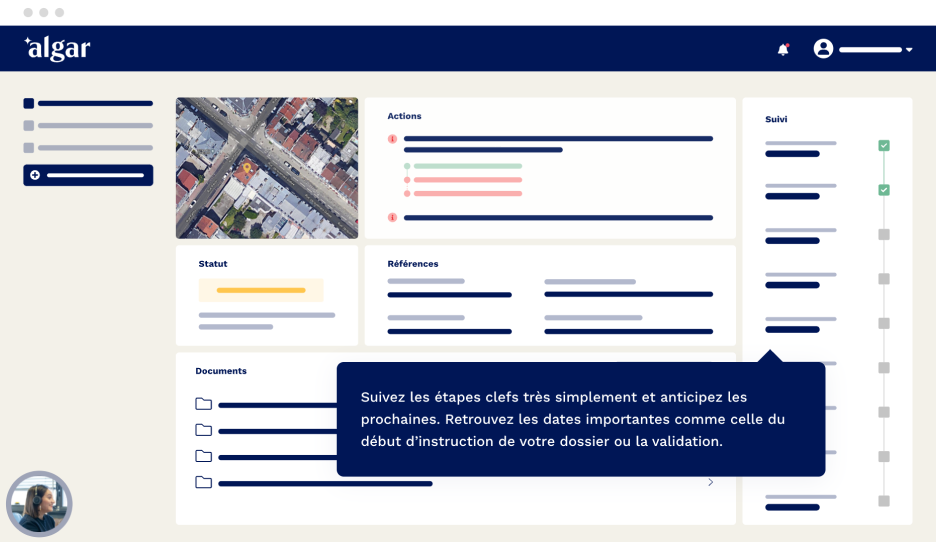Click the user avatar icon

coord(823,49)
